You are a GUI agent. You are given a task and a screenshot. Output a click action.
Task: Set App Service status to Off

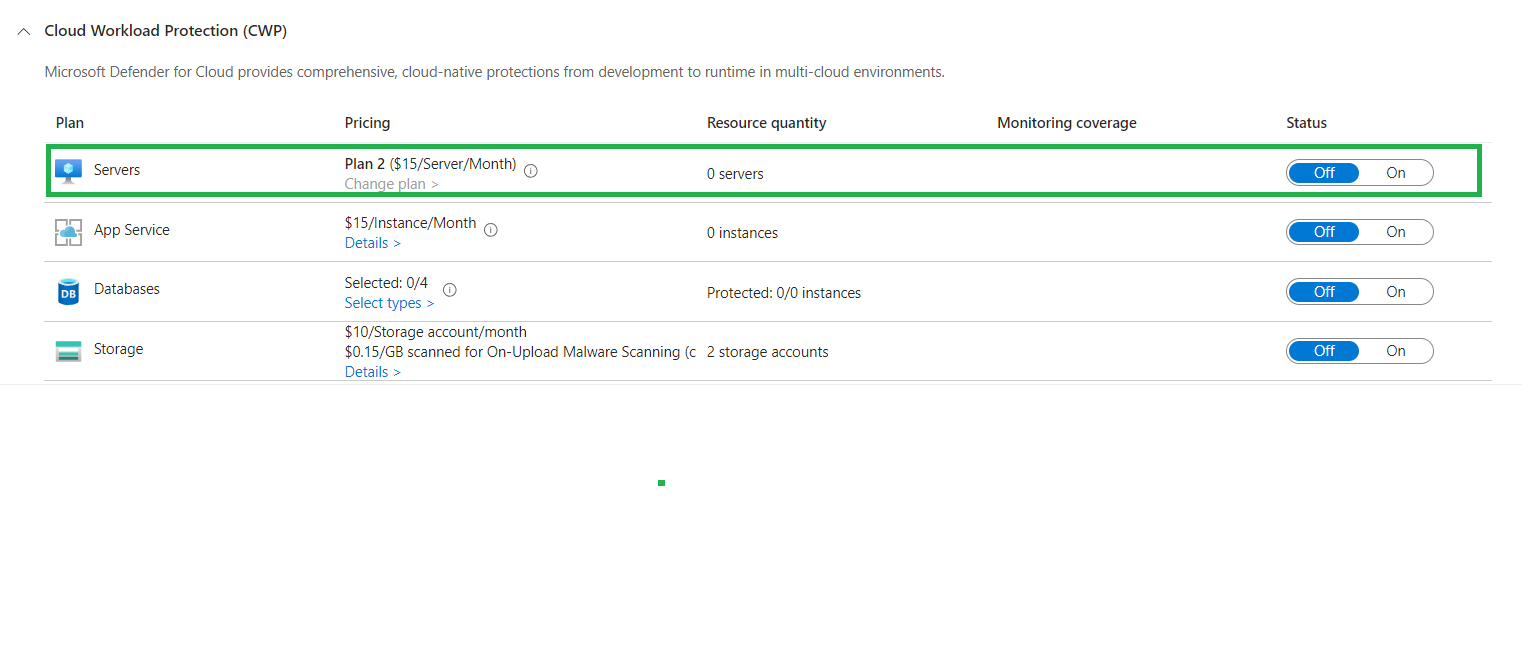1324,232
